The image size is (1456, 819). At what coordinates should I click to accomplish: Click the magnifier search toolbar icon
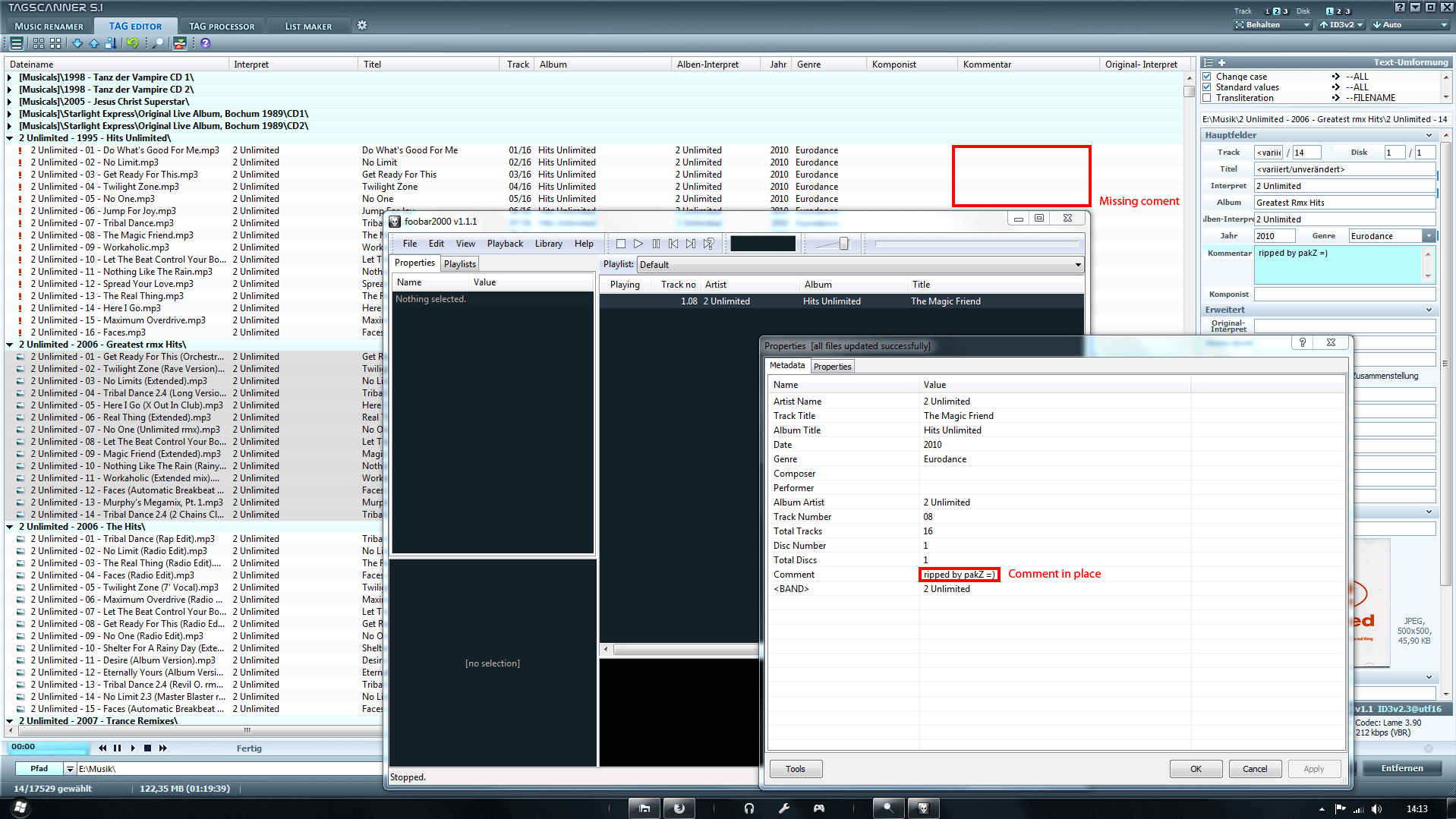(x=158, y=43)
